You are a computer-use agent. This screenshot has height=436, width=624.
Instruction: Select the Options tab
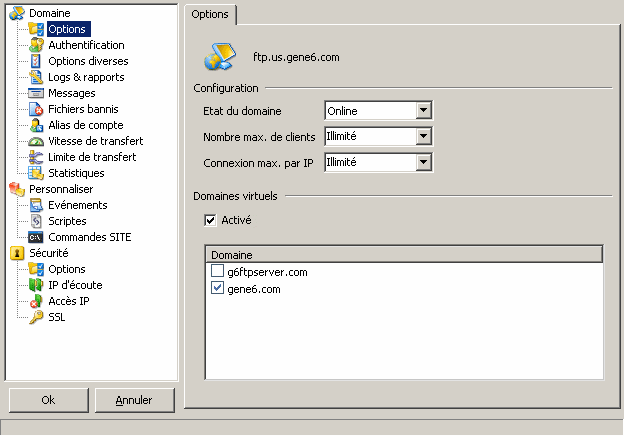(x=210, y=15)
